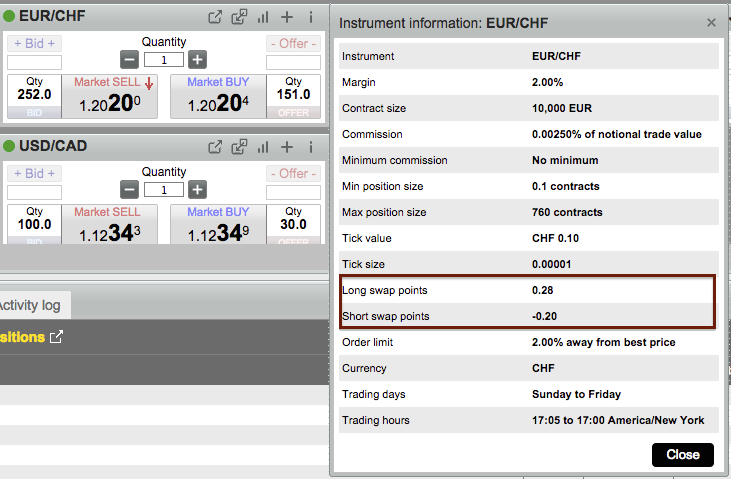Click the EUR/CHF panel title
The image size is (731, 479).
(x=52, y=16)
